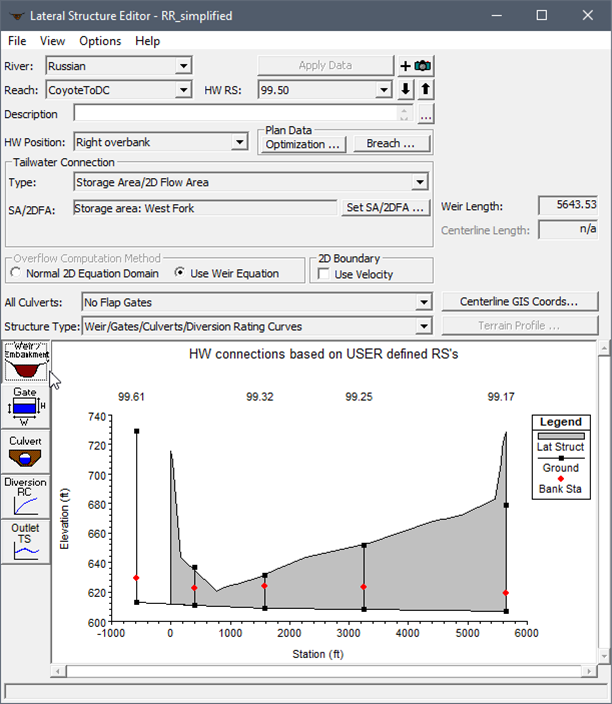Click the plot horizontal scrollbar left arrow
Screen dimensions: 612x704
tap(58, 672)
